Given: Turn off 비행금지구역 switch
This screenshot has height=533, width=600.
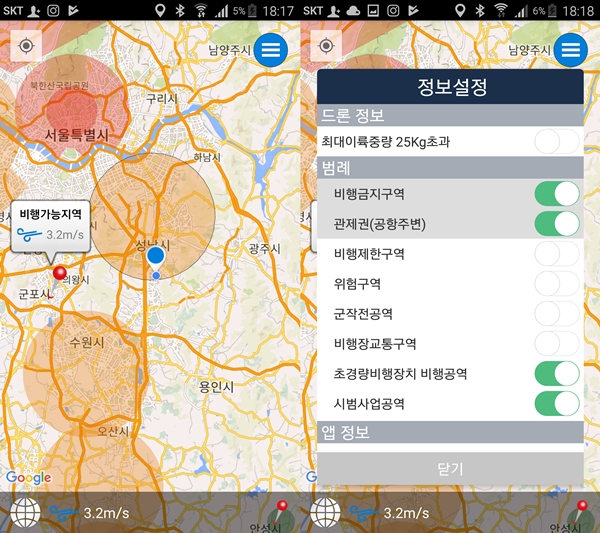Looking at the screenshot, I should coord(557,194).
